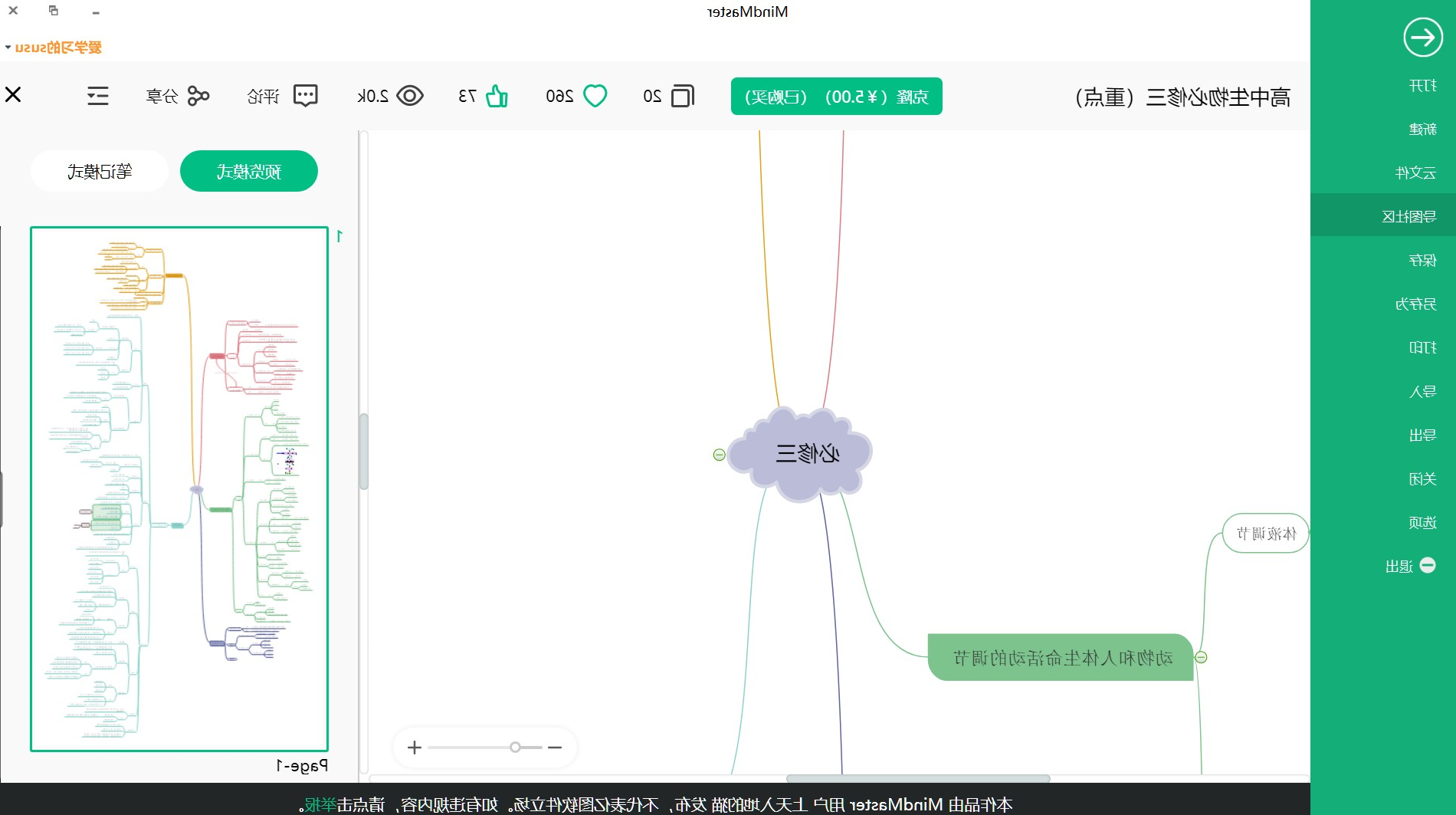Choose 另存为 (Save As) in the sidebar
This screenshot has height=815, width=1456.
coord(1415,304)
